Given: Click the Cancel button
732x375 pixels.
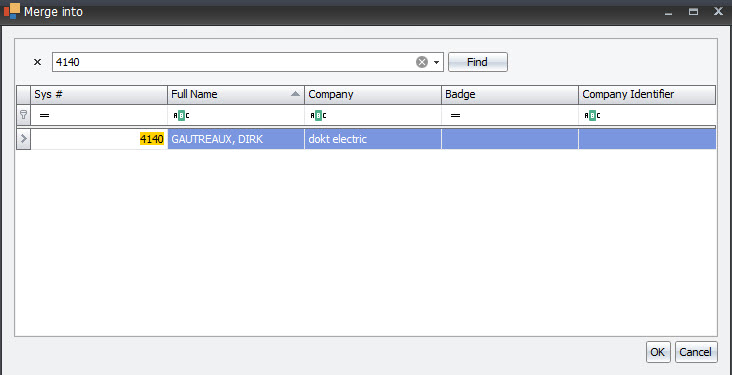Looking at the screenshot, I should tap(696, 352).
